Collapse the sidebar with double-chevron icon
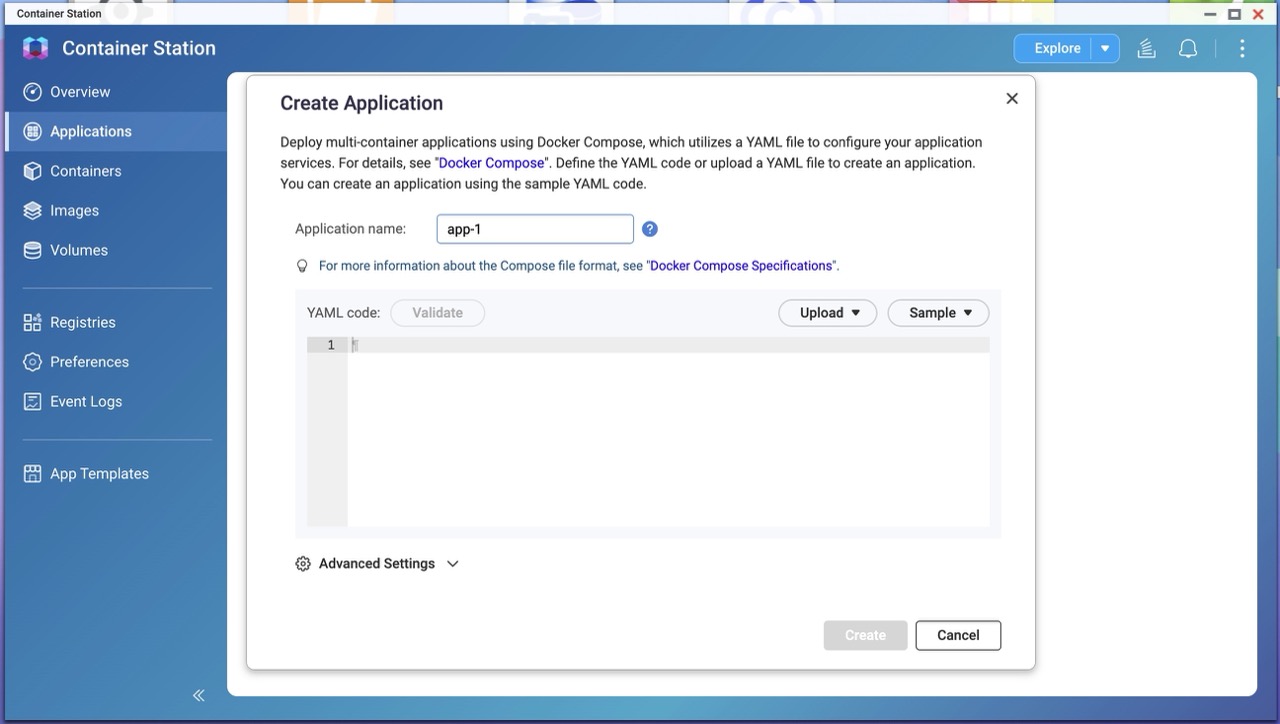Viewport: 1280px width, 724px height. click(198, 695)
